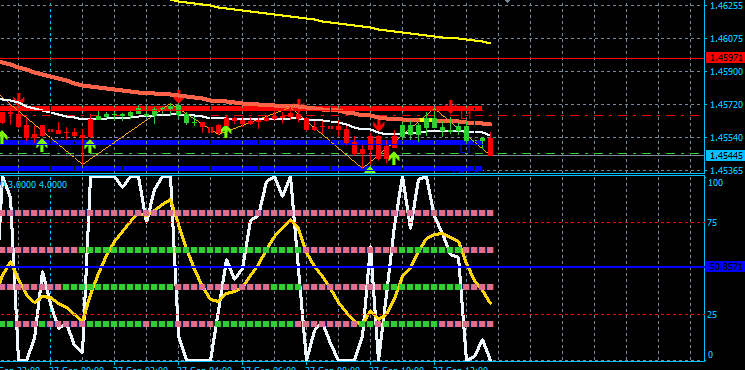Select the topmost pink dotted row in oscillator
Screen dimensions: 745x370
(247, 213)
